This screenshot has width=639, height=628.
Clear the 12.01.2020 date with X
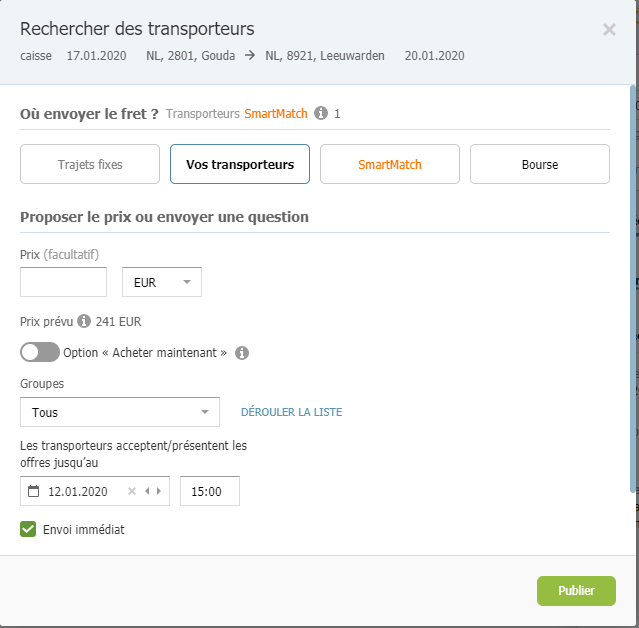[x=132, y=491]
